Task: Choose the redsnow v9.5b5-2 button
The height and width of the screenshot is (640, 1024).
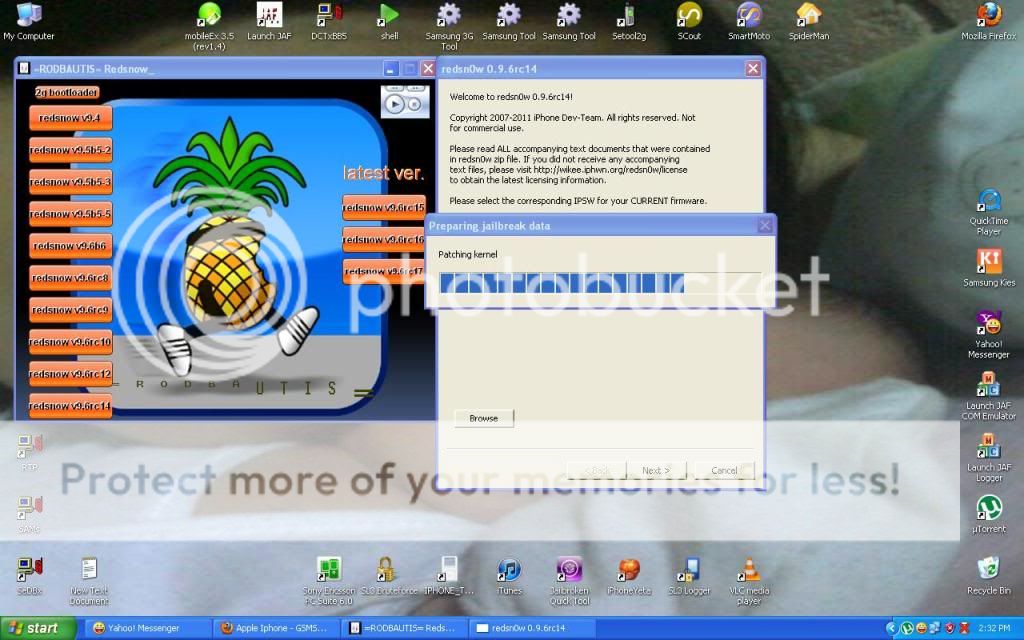Action: pyautogui.click(x=70, y=150)
